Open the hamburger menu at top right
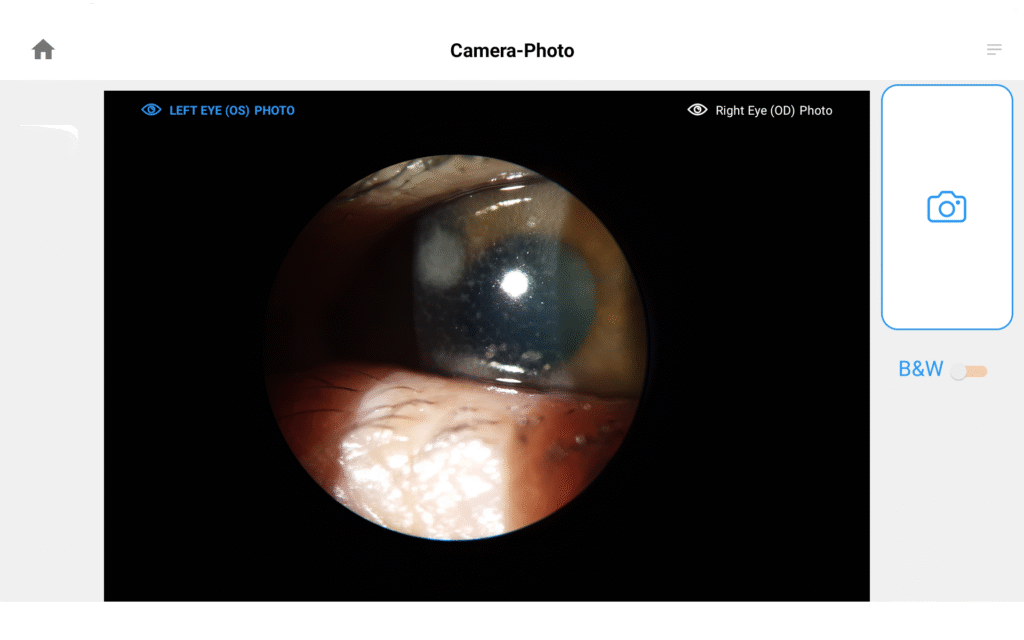The width and height of the screenshot is (1024, 640). 994,50
